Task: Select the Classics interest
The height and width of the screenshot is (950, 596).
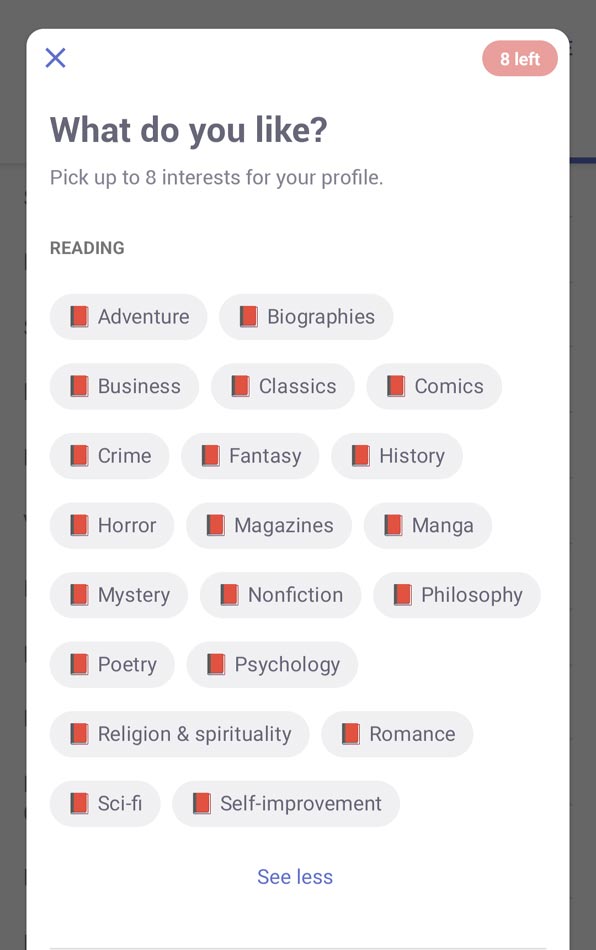Action: pos(282,386)
